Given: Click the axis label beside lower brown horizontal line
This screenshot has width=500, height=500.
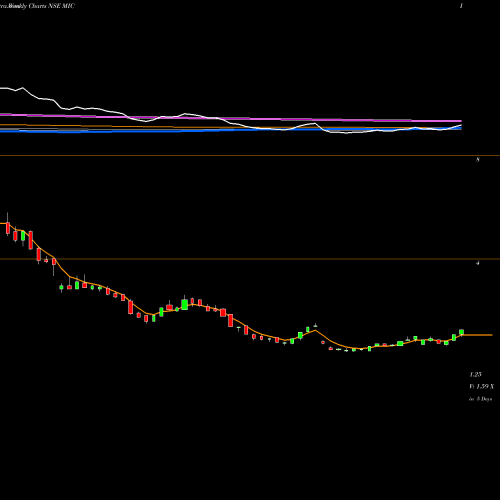Looking at the screenshot, I should pyautogui.click(x=478, y=263).
